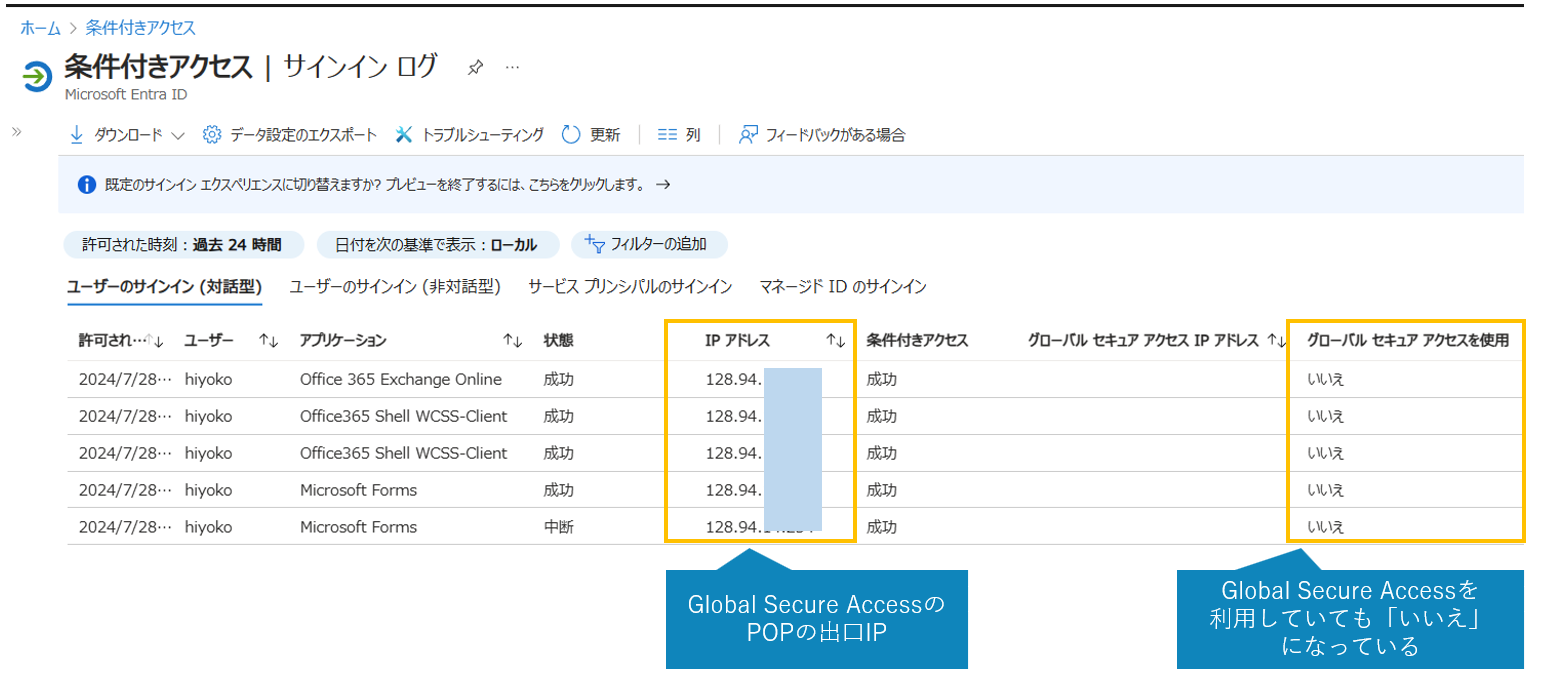Open the 列 column chooser
Image resolution: width=1547 pixels, height=677 pixels.
click(x=692, y=134)
